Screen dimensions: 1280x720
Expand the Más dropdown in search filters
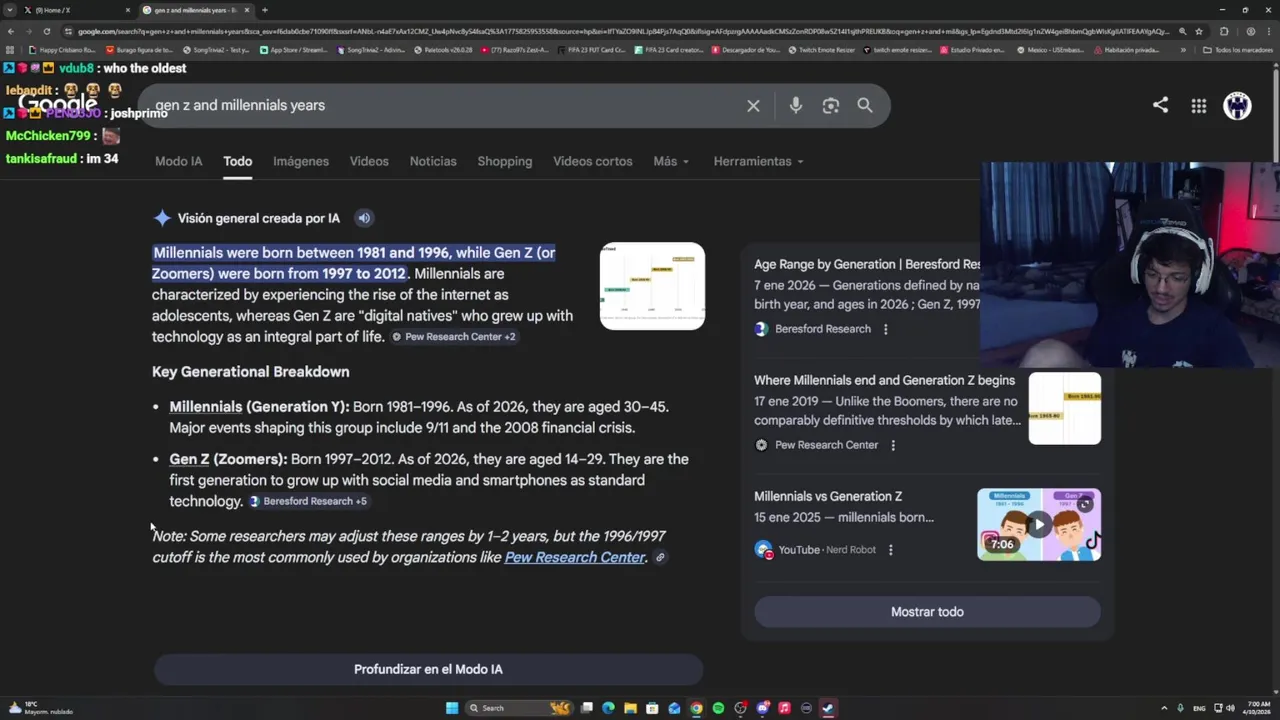tap(671, 161)
